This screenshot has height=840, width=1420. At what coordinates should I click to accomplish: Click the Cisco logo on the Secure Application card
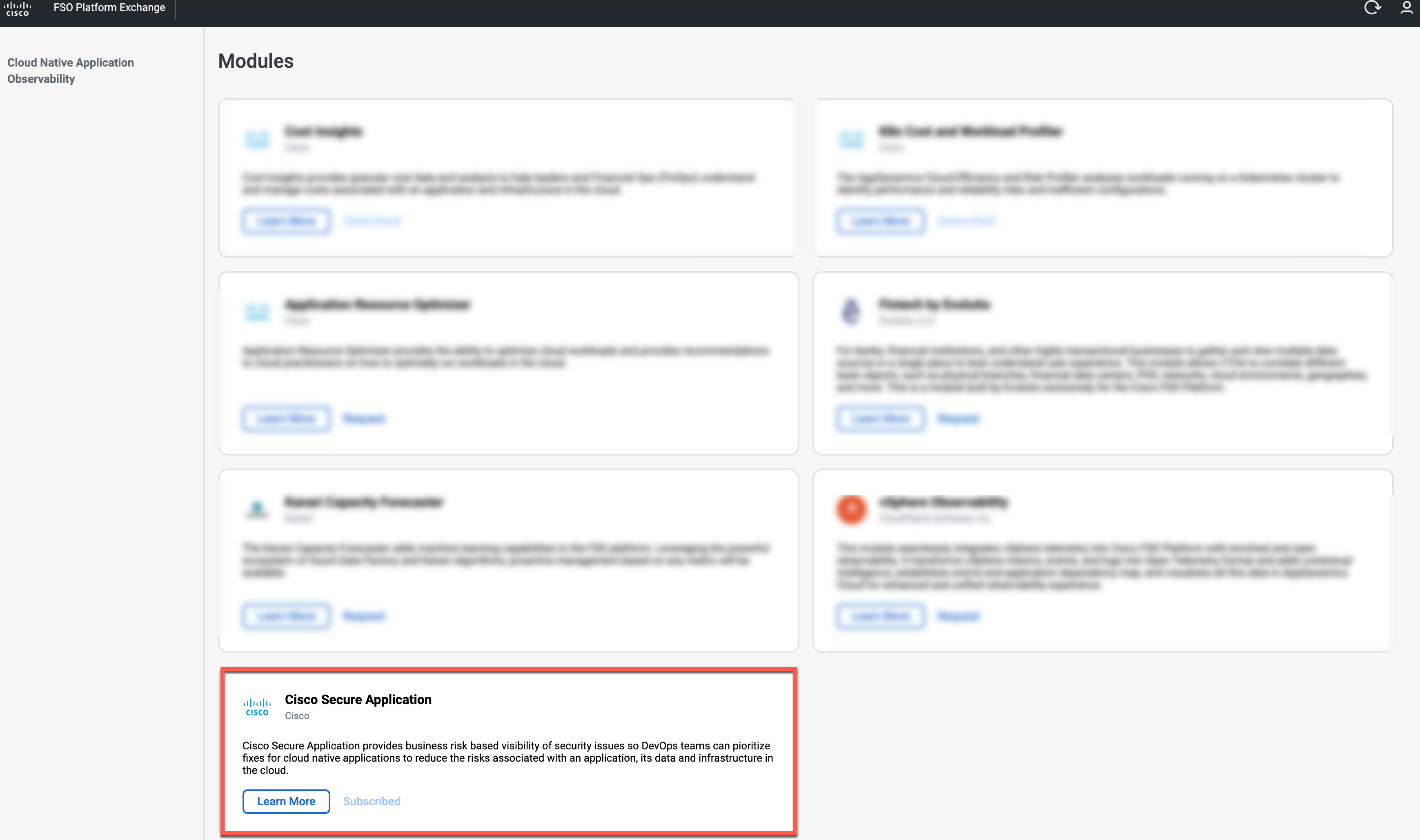pyautogui.click(x=257, y=707)
